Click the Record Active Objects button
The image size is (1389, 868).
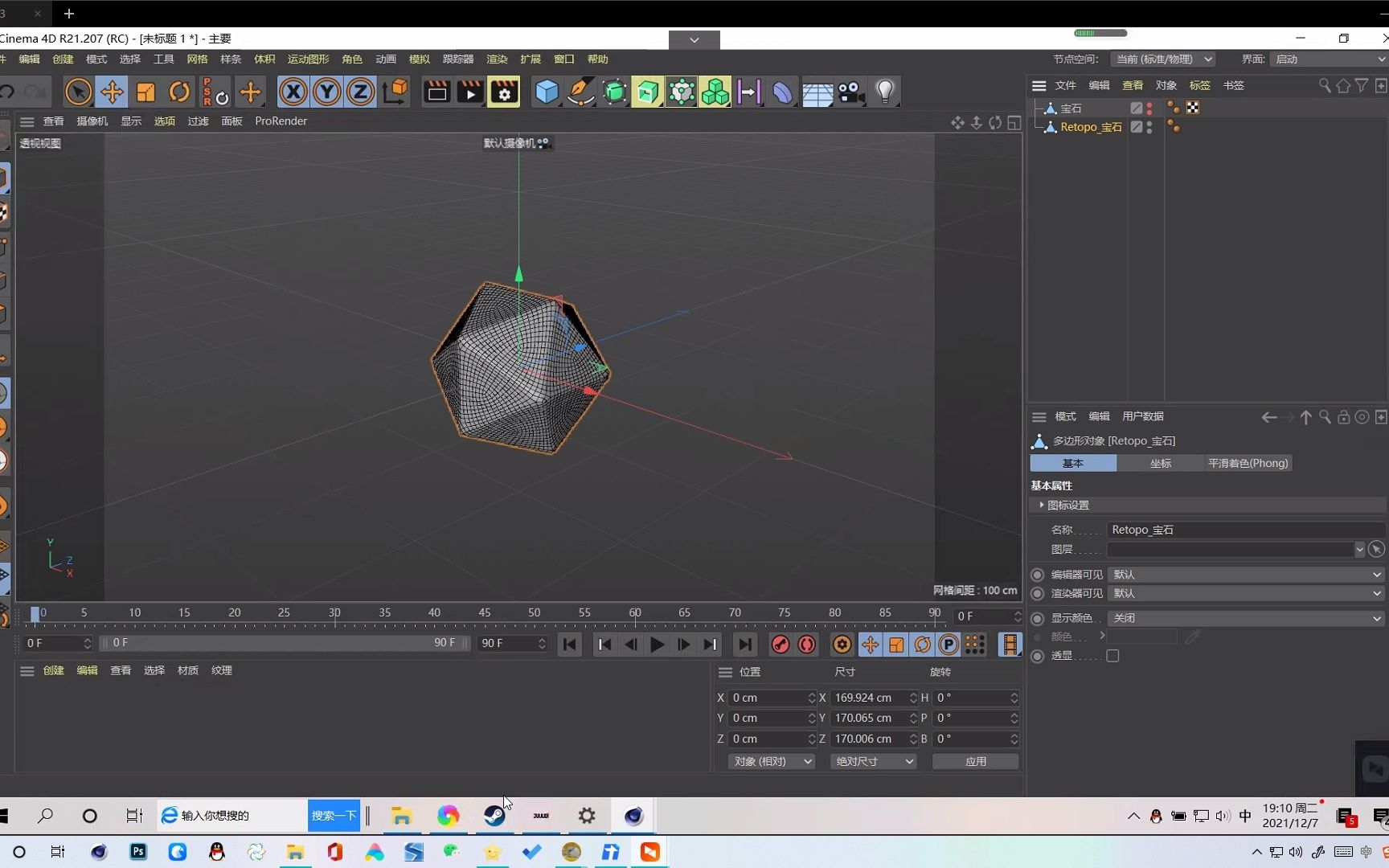pyautogui.click(x=780, y=645)
